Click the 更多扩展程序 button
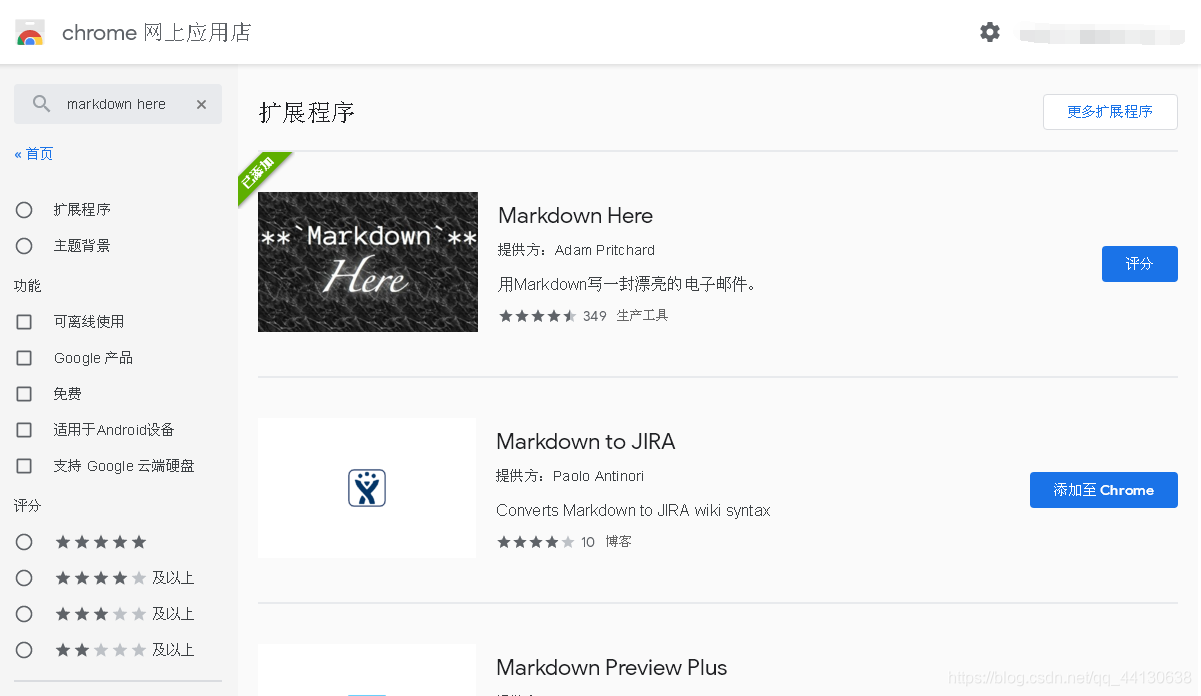The image size is (1201, 696). pyautogui.click(x=1110, y=112)
